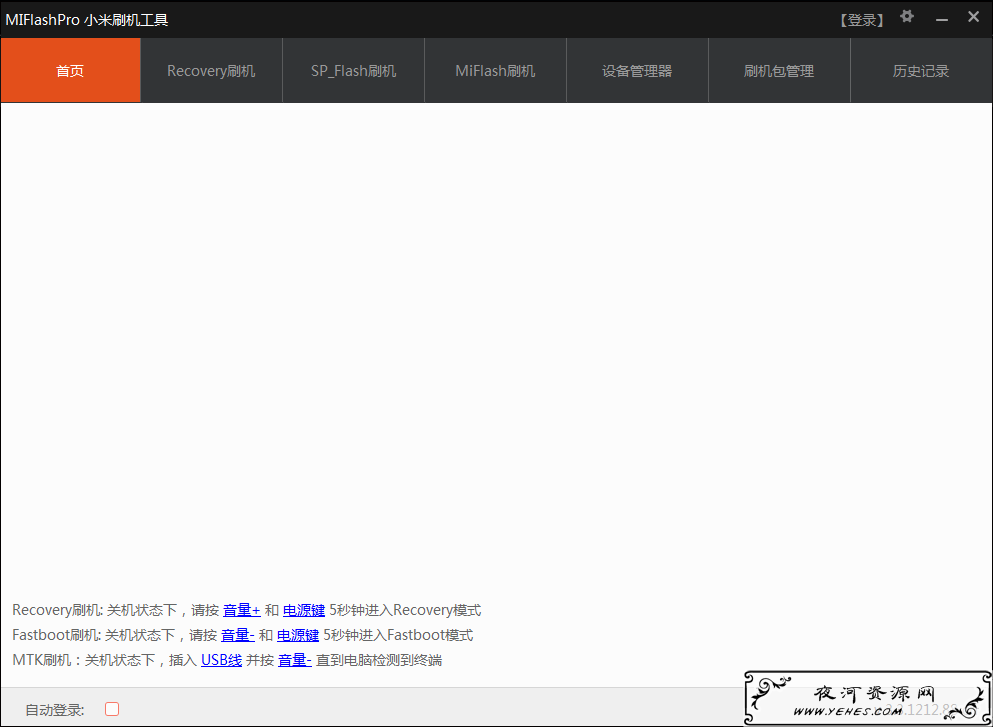Click the 音量- link in the MTK刷机 line
Viewport: 993px width, 727px height.
pos(294,661)
